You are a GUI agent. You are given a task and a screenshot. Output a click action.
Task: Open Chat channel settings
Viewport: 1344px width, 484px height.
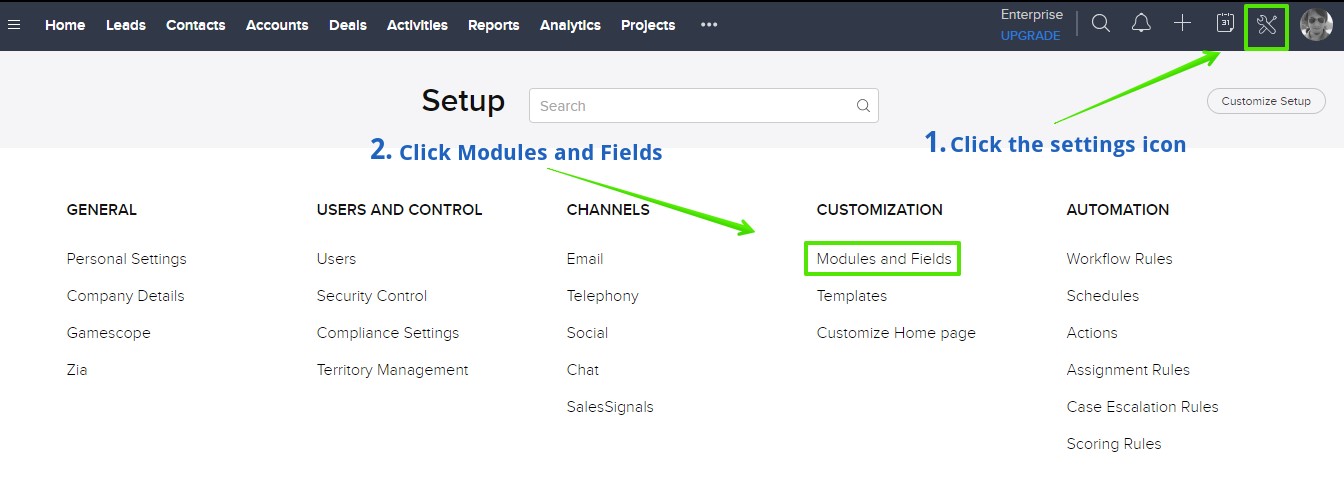point(583,370)
